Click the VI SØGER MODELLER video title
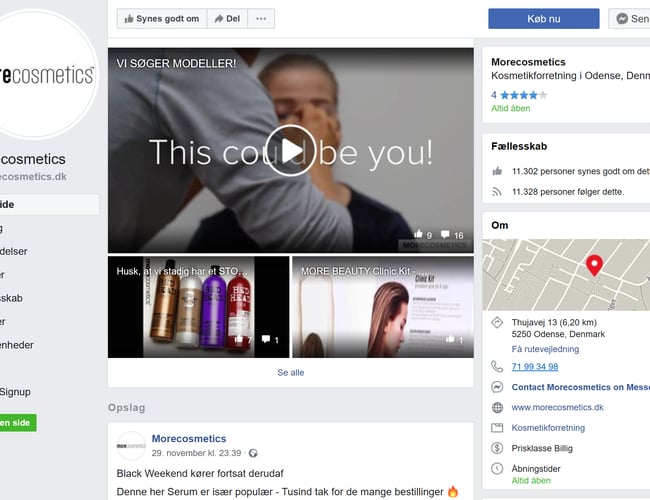The image size is (650, 500). [x=176, y=63]
